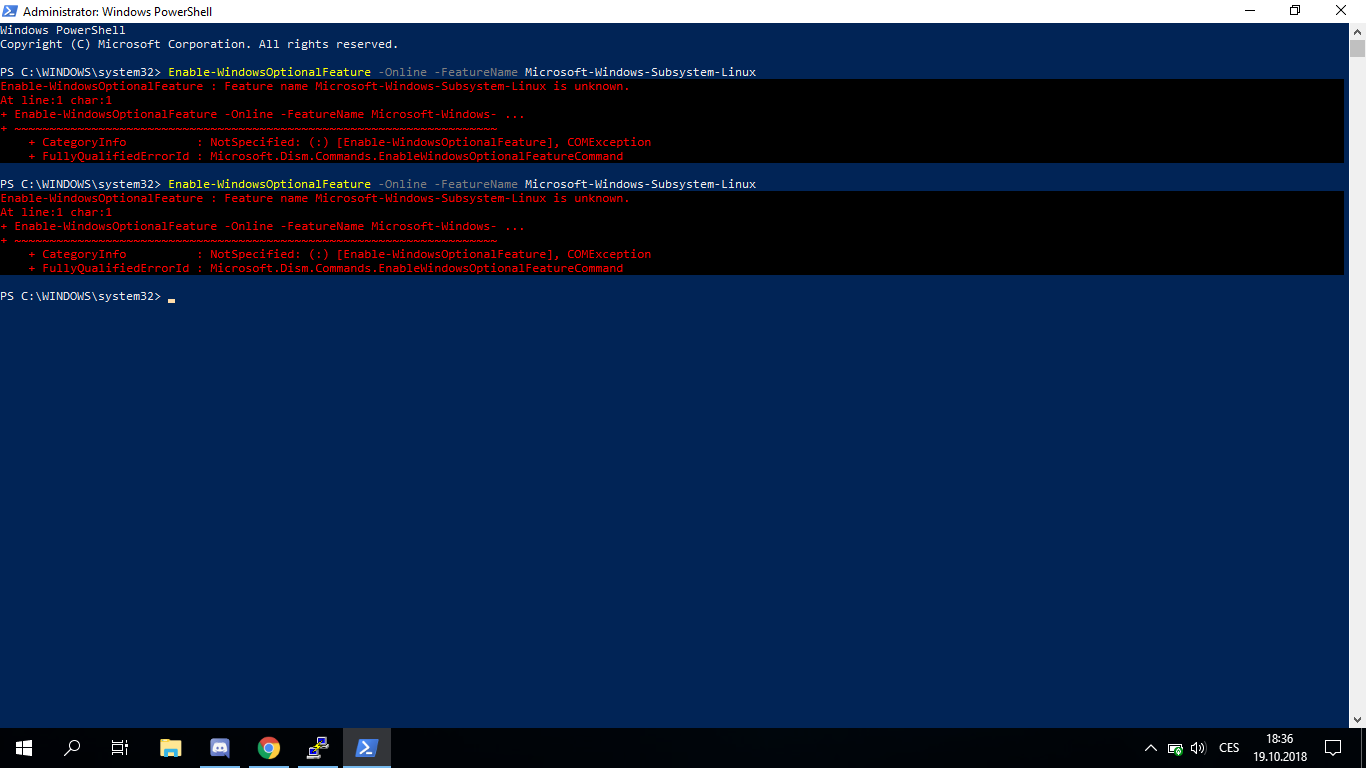Image resolution: width=1366 pixels, height=768 pixels.
Task: Click the vertical scrollbar thumb
Action: point(1357,49)
